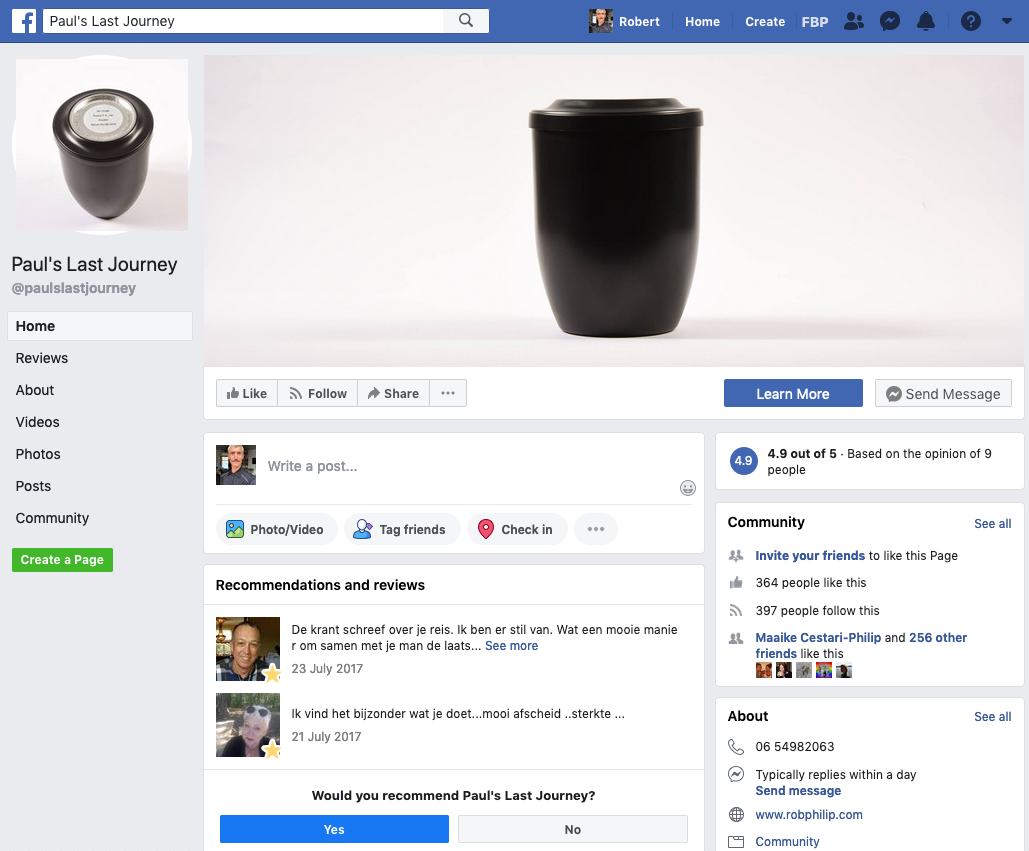Open the Videos section in sidebar
This screenshot has width=1029, height=851.
click(x=37, y=423)
